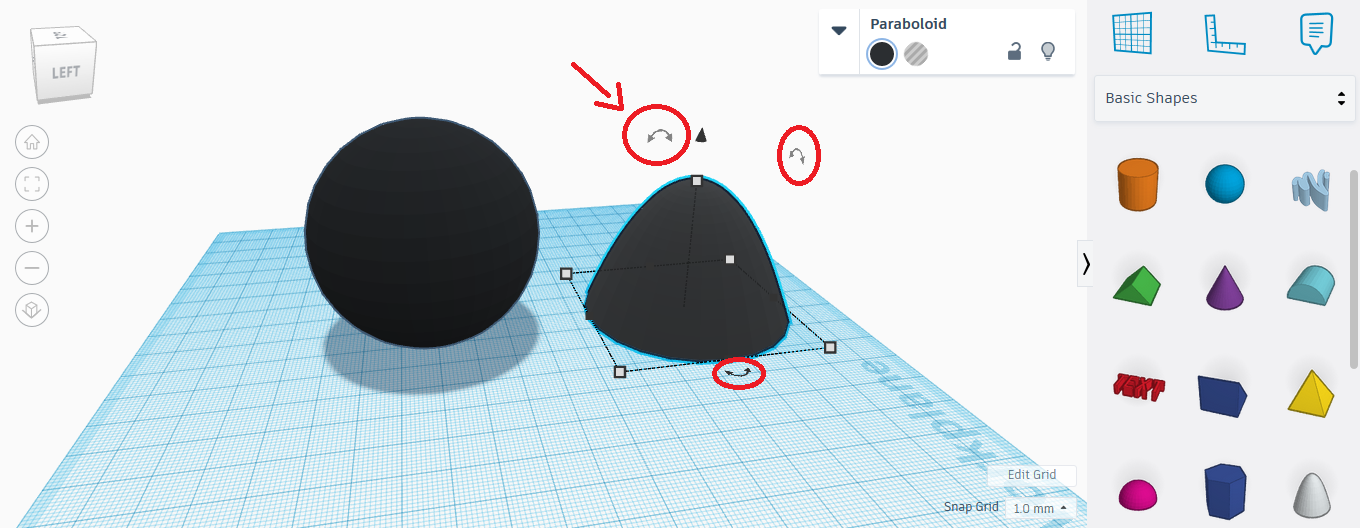The image size is (1360, 528).
Task: Click the Paraboloid shape name label
Action: pos(908,24)
